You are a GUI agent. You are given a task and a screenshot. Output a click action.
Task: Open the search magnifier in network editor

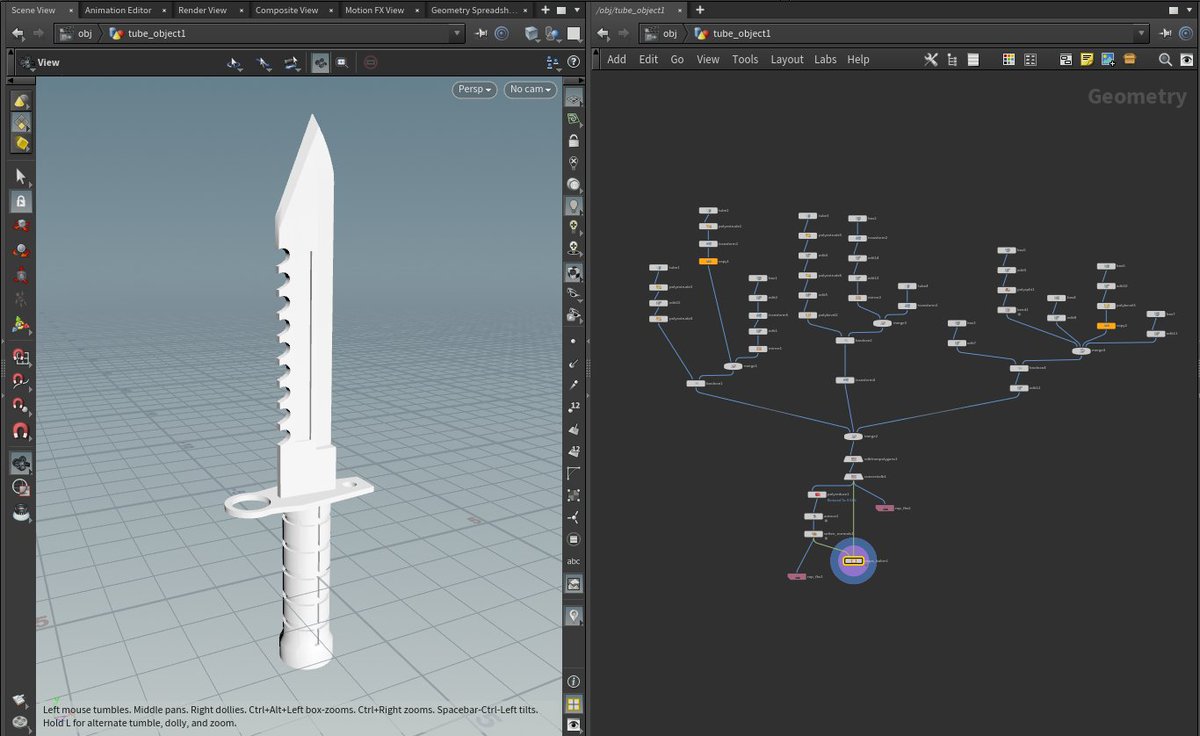[1165, 60]
